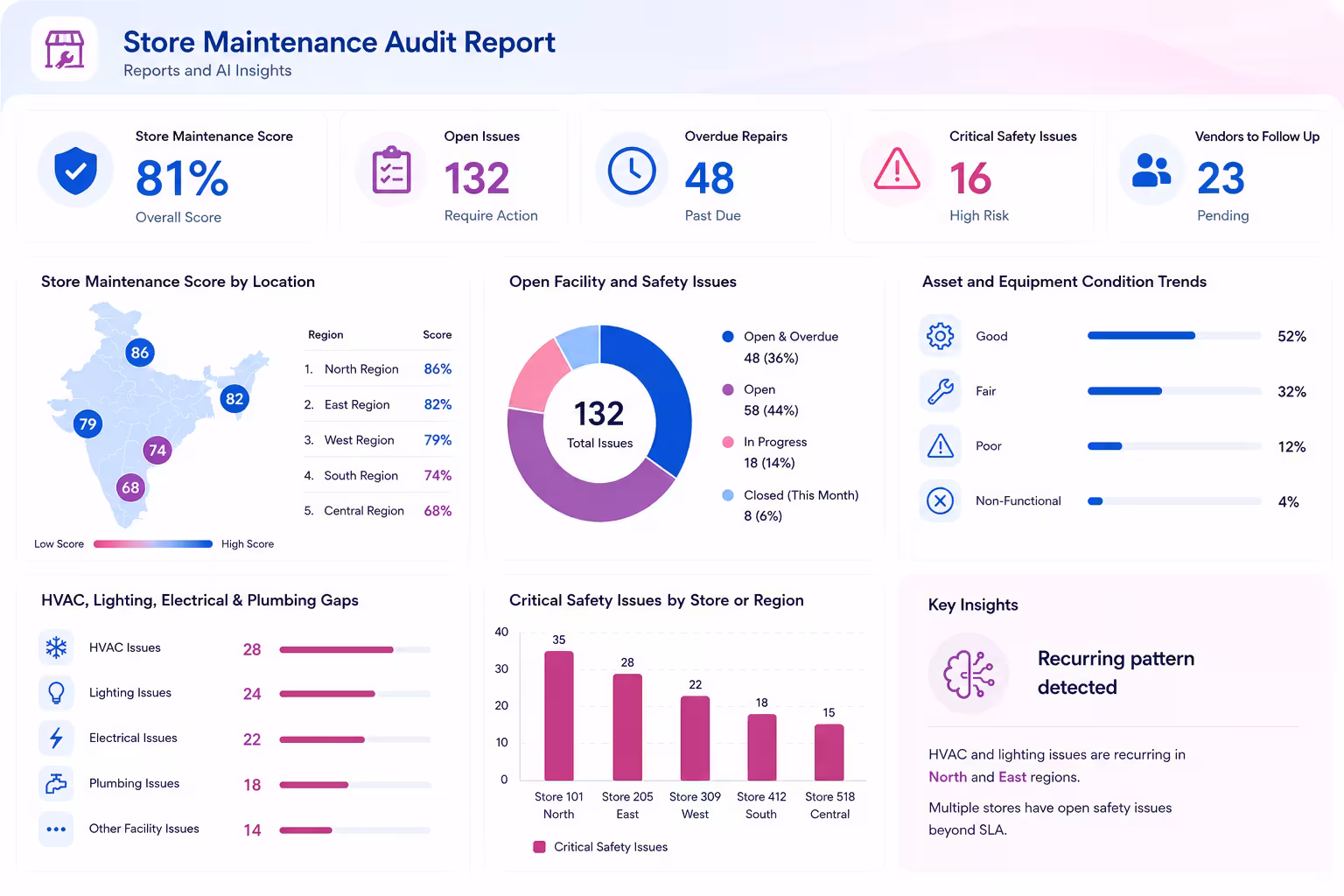This screenshot has height=896, width=1344.
Task: Click the Low to High Score gradient bar
Action: pyautogui.click(x=153, y=544)
